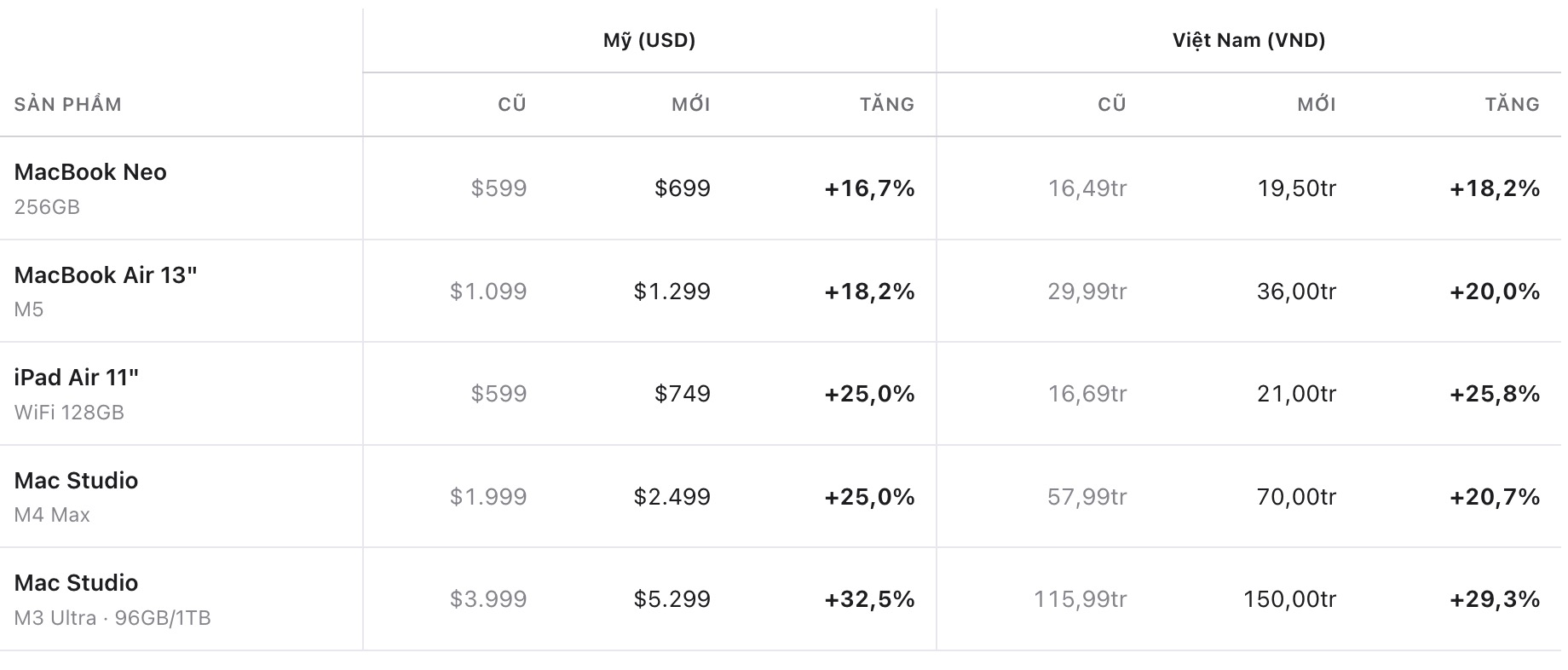Screen dimensions: 1568x670
Task: Click the SẢN PHẨM column header
Action: (68, 104)
